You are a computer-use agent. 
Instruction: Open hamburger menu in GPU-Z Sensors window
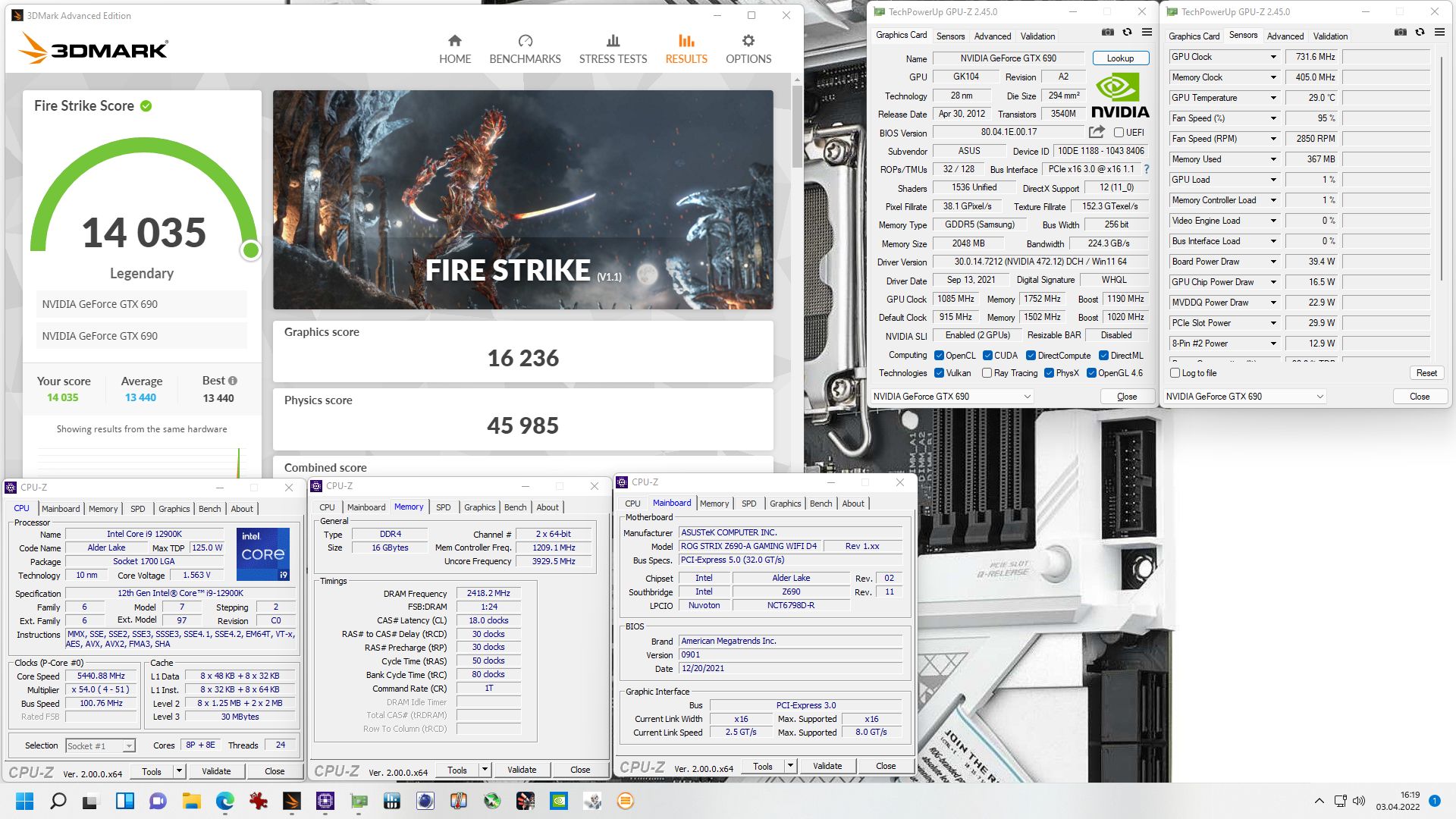coord(1439,32)
